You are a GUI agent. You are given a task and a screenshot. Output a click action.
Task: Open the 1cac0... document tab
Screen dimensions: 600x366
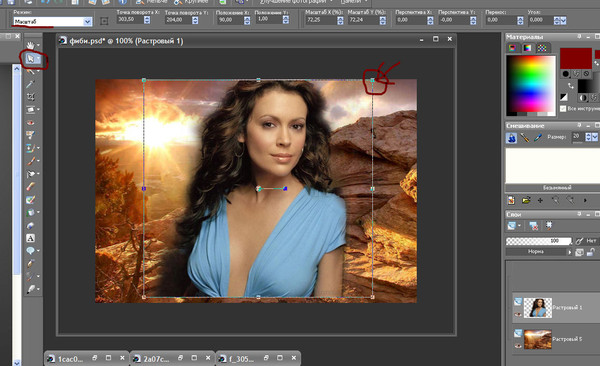[x=86, y=359]
